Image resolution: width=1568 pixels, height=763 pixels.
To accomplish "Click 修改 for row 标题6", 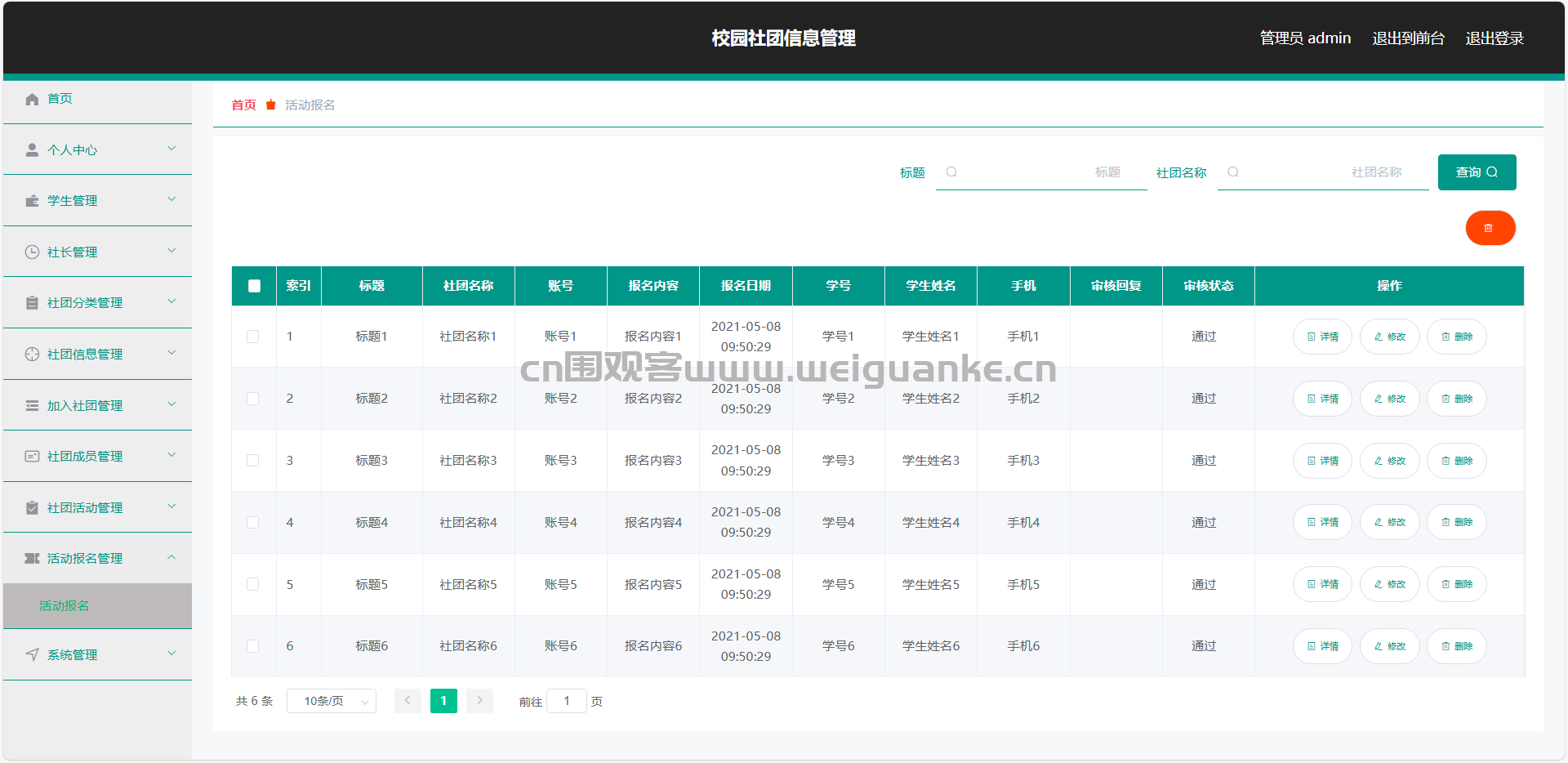I will [x=1390, y=646].
